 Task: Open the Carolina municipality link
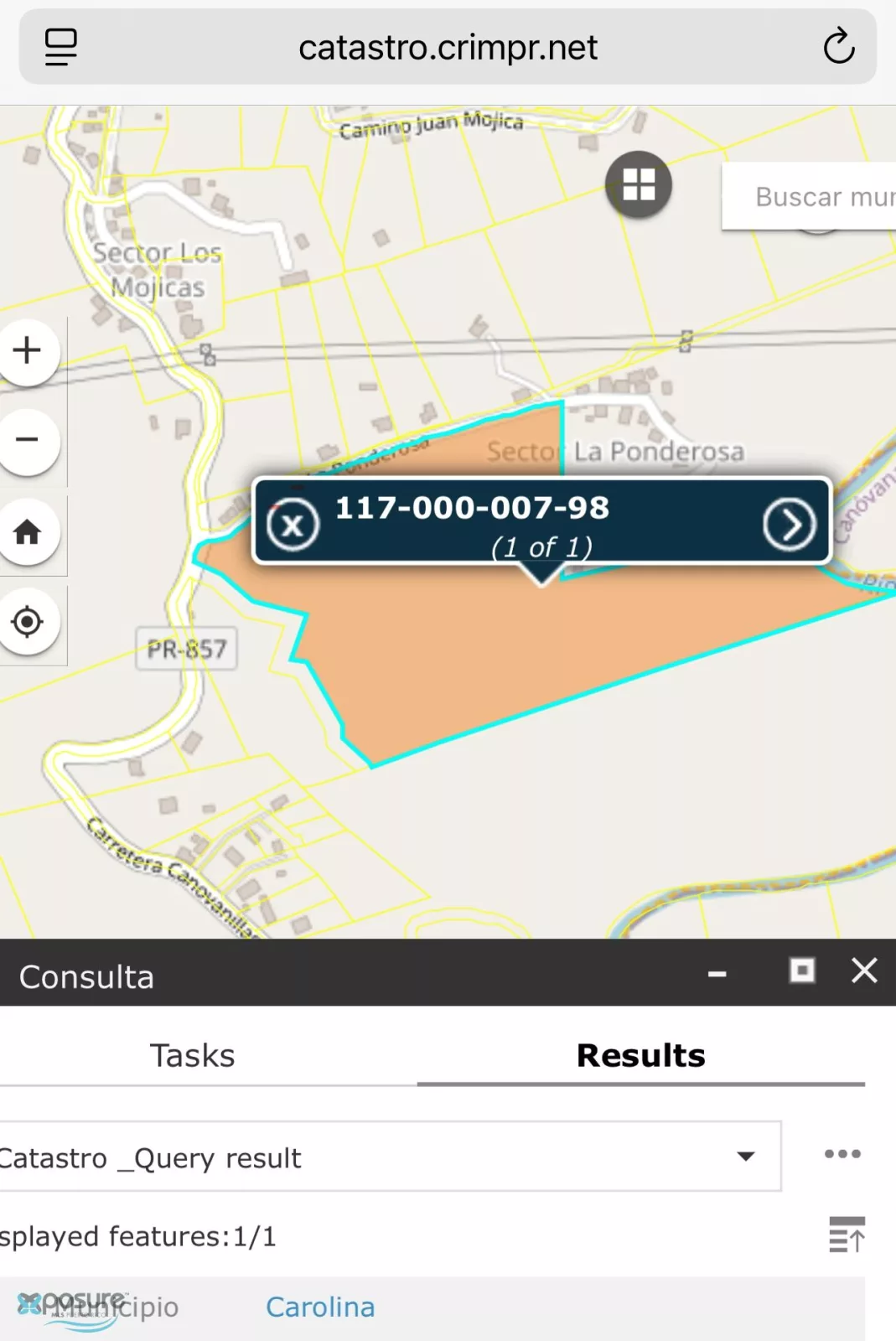click(x=320, y=1307)
